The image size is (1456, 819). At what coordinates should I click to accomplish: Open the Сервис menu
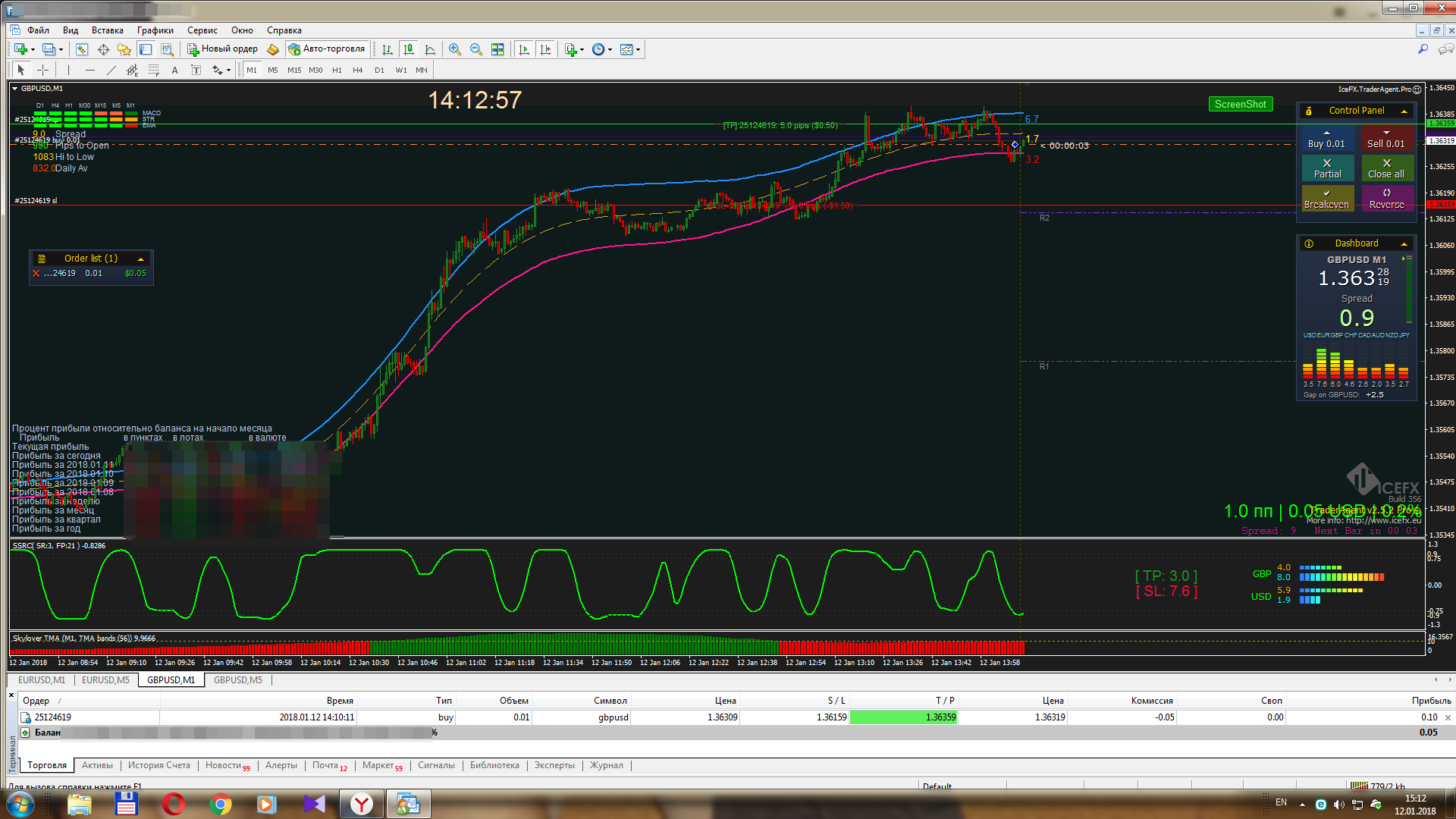coord(202,30)
